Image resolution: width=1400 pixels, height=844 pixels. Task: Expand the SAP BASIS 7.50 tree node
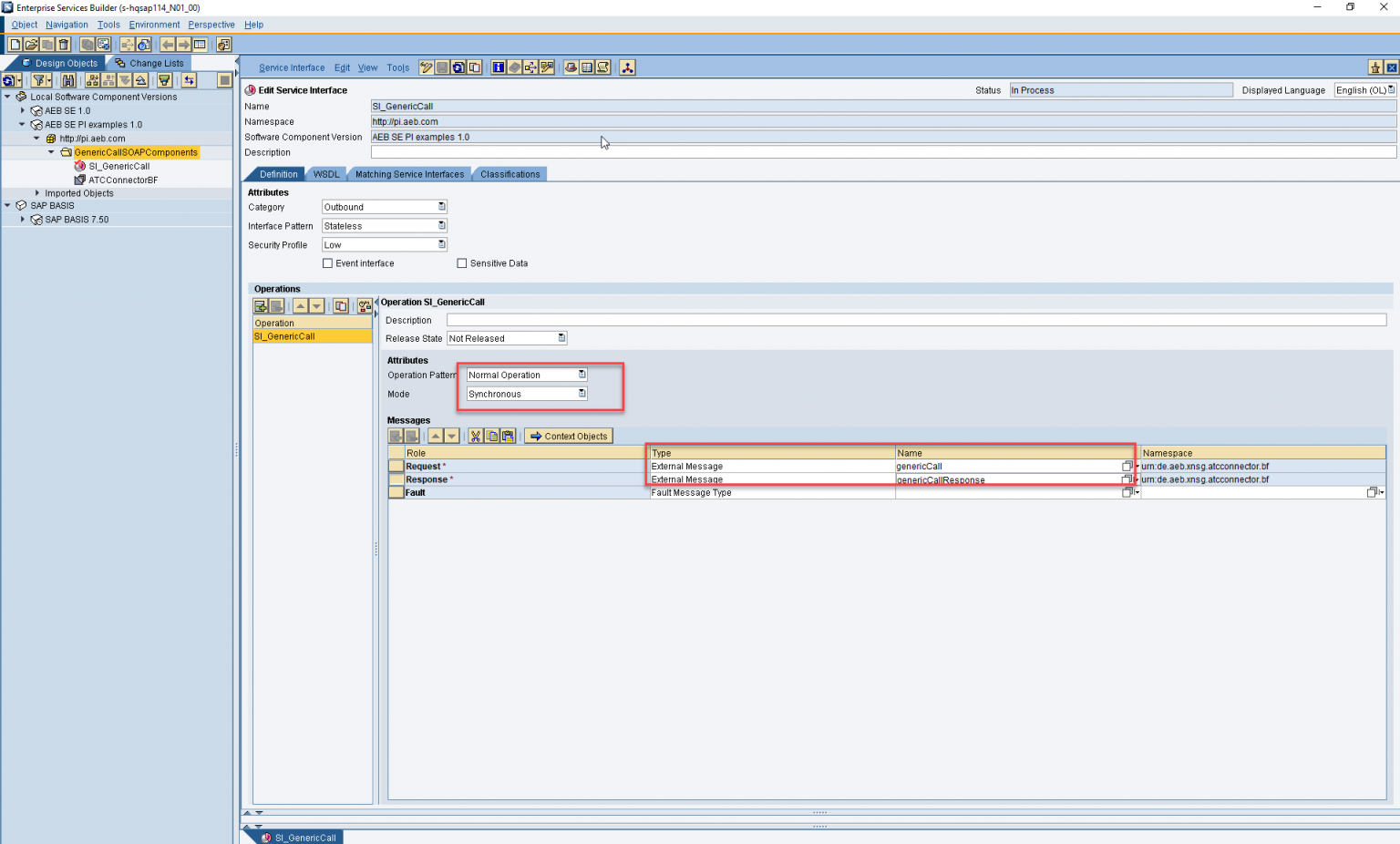[x=23, y=219]
